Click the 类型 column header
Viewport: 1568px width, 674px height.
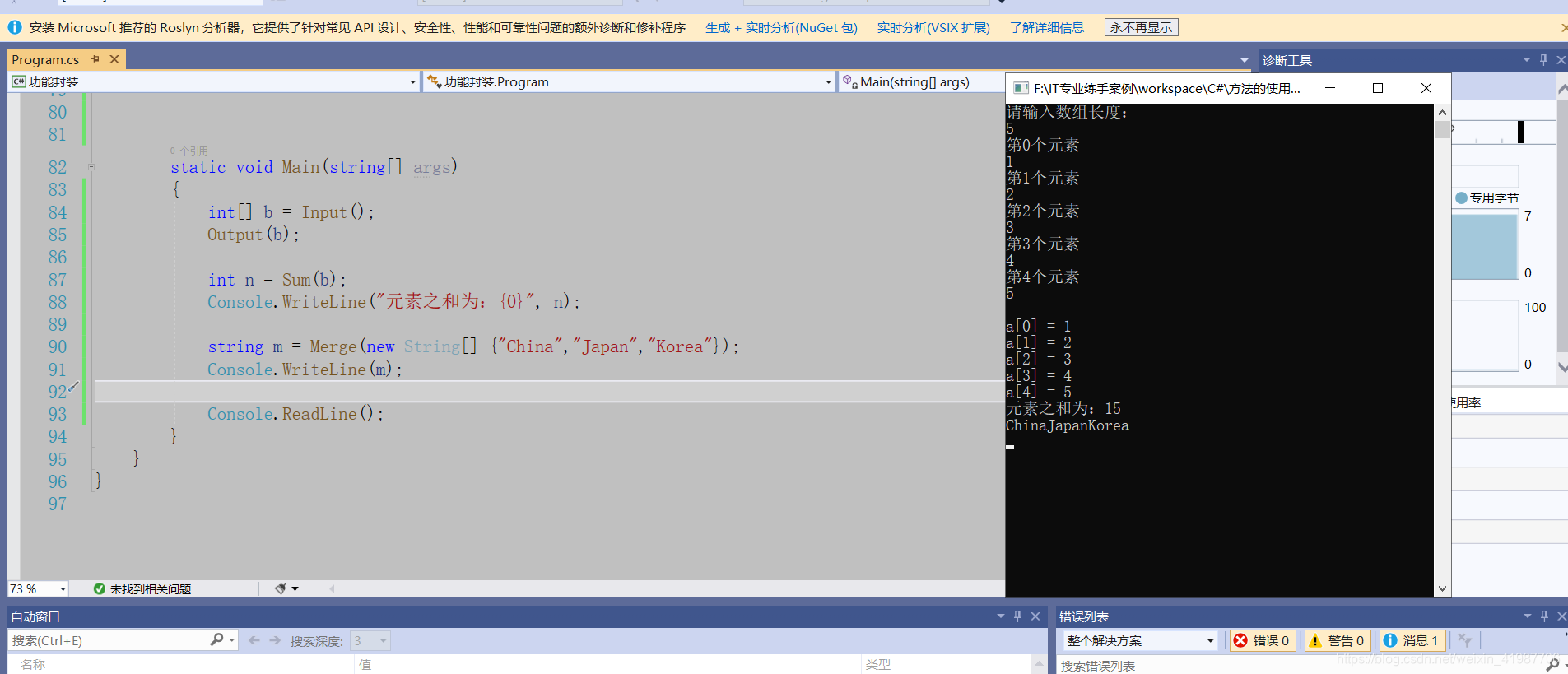click(877, 664)
